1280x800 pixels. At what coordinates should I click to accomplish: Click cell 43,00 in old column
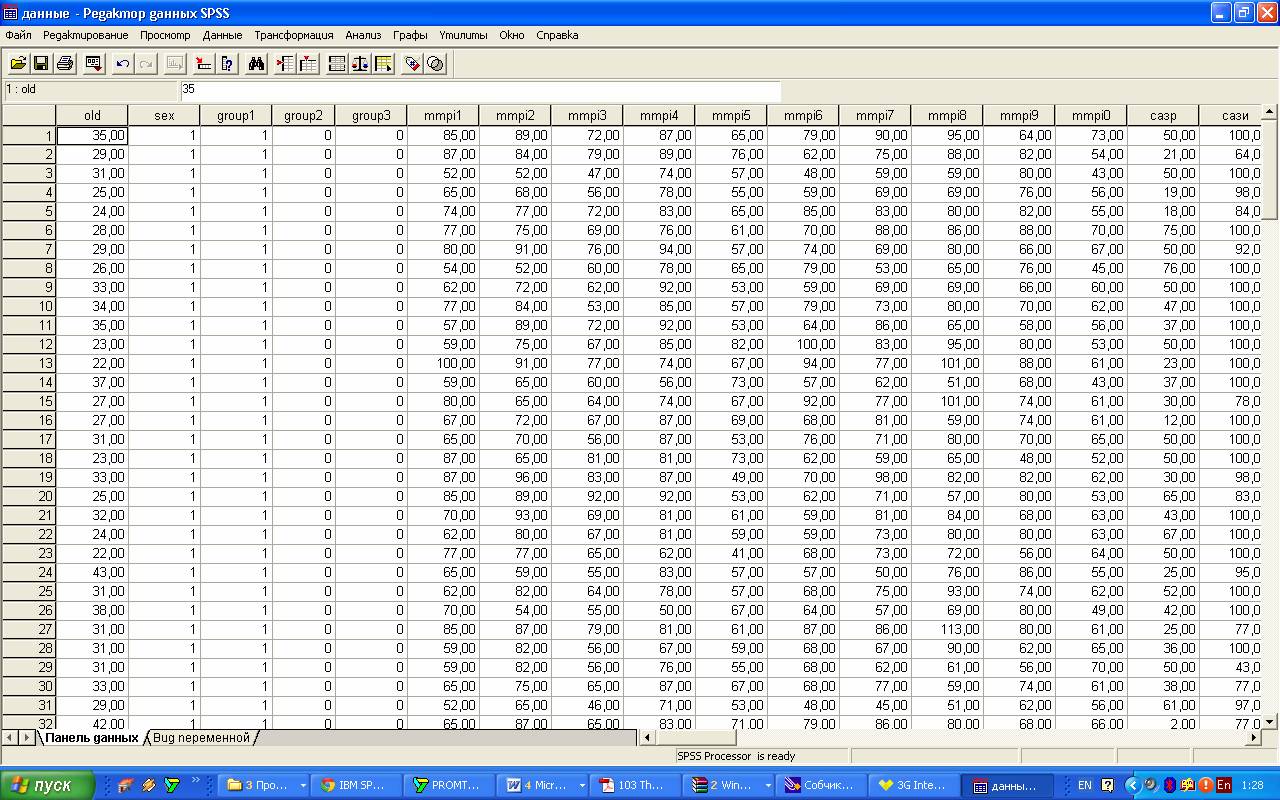click(92, 572)
